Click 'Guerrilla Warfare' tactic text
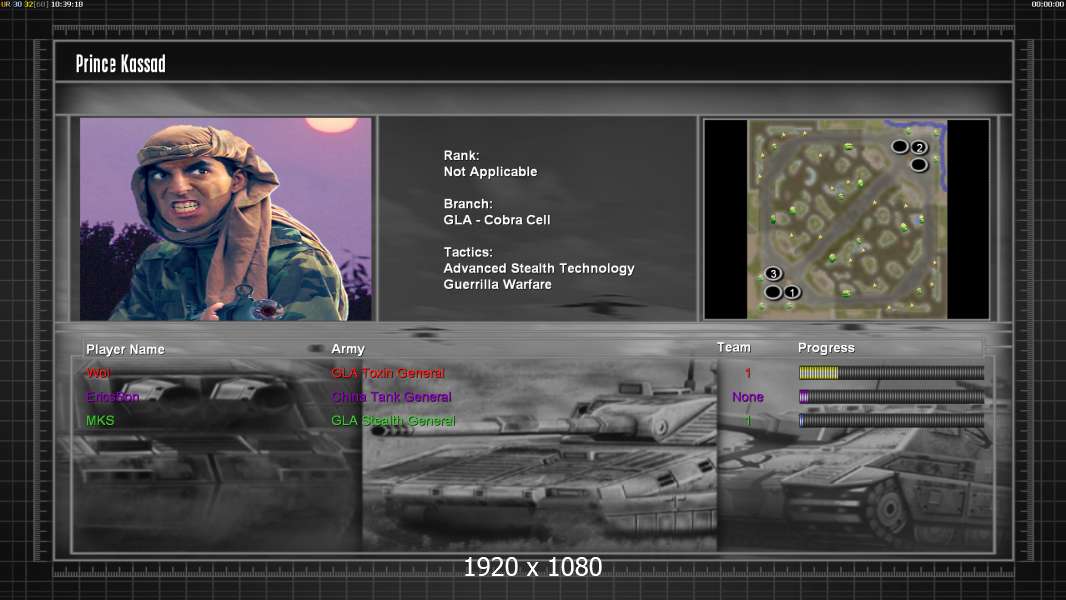The image size is (1066, 600). pyautogui.click(x=498, y=285)
